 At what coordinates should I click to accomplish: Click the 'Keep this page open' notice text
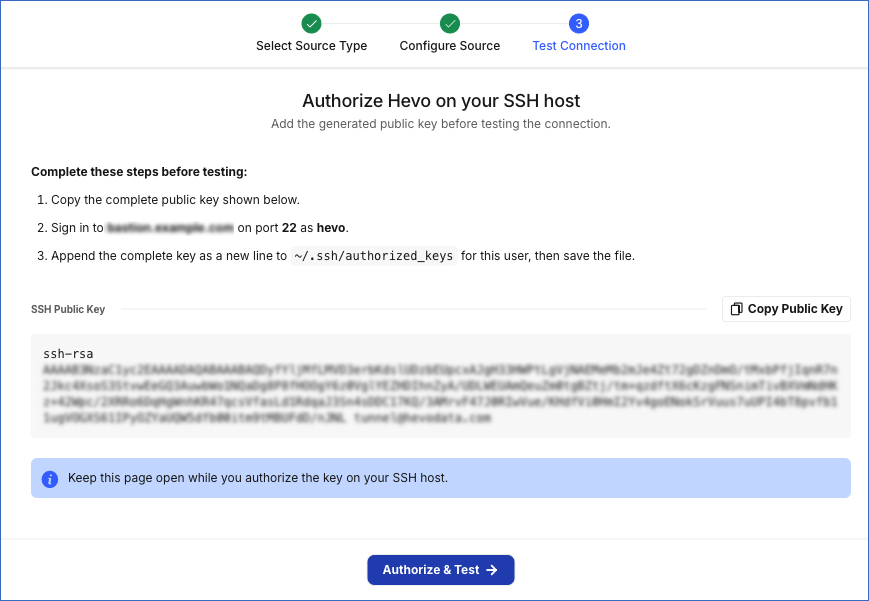258,478
